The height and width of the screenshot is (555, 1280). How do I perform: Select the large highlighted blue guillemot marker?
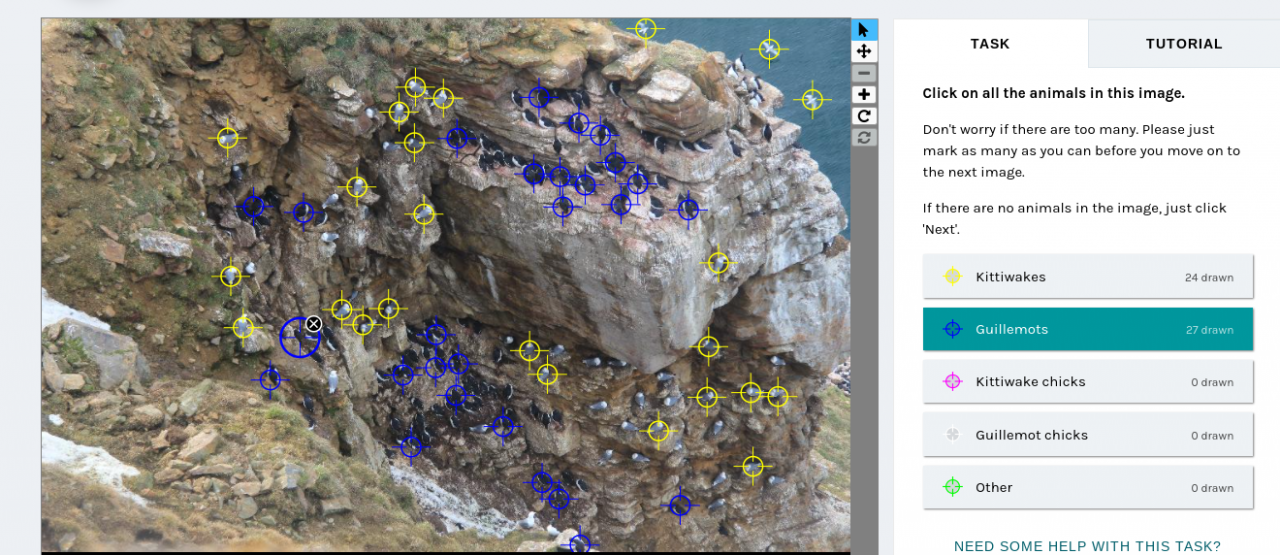(x=299, y=337)
